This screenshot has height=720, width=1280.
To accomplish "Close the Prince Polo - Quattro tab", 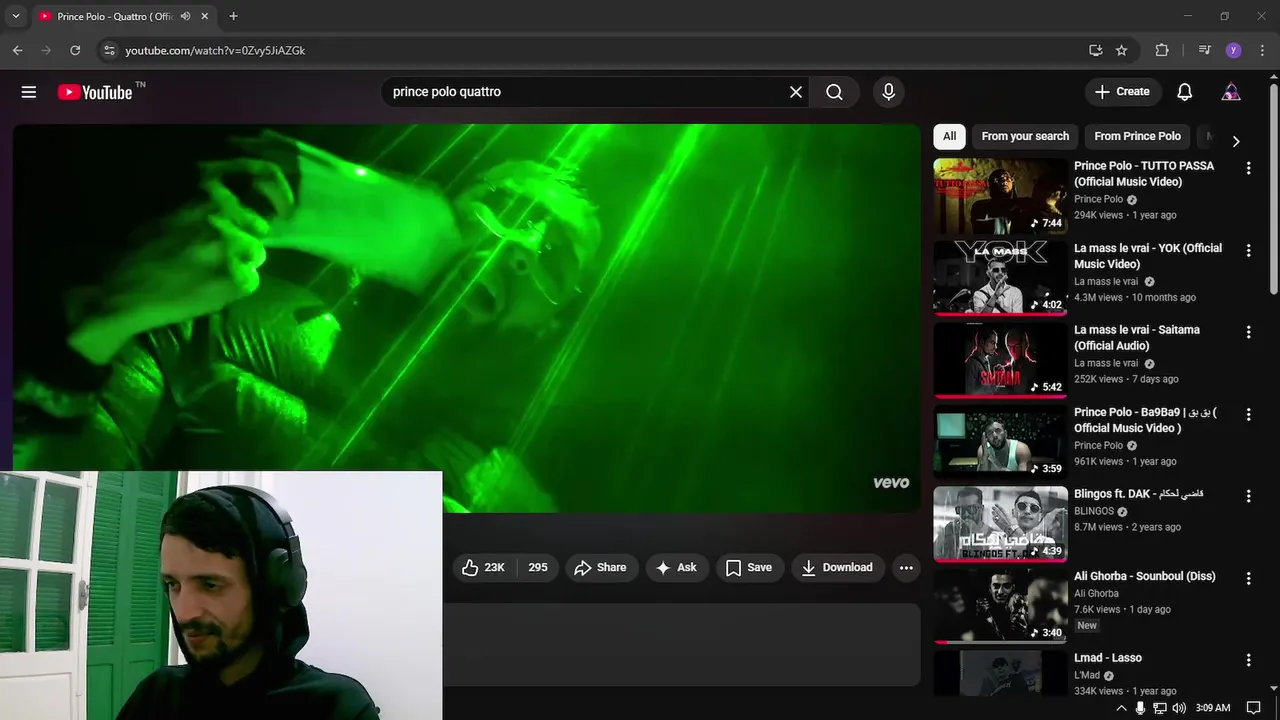I will (205, 16).
